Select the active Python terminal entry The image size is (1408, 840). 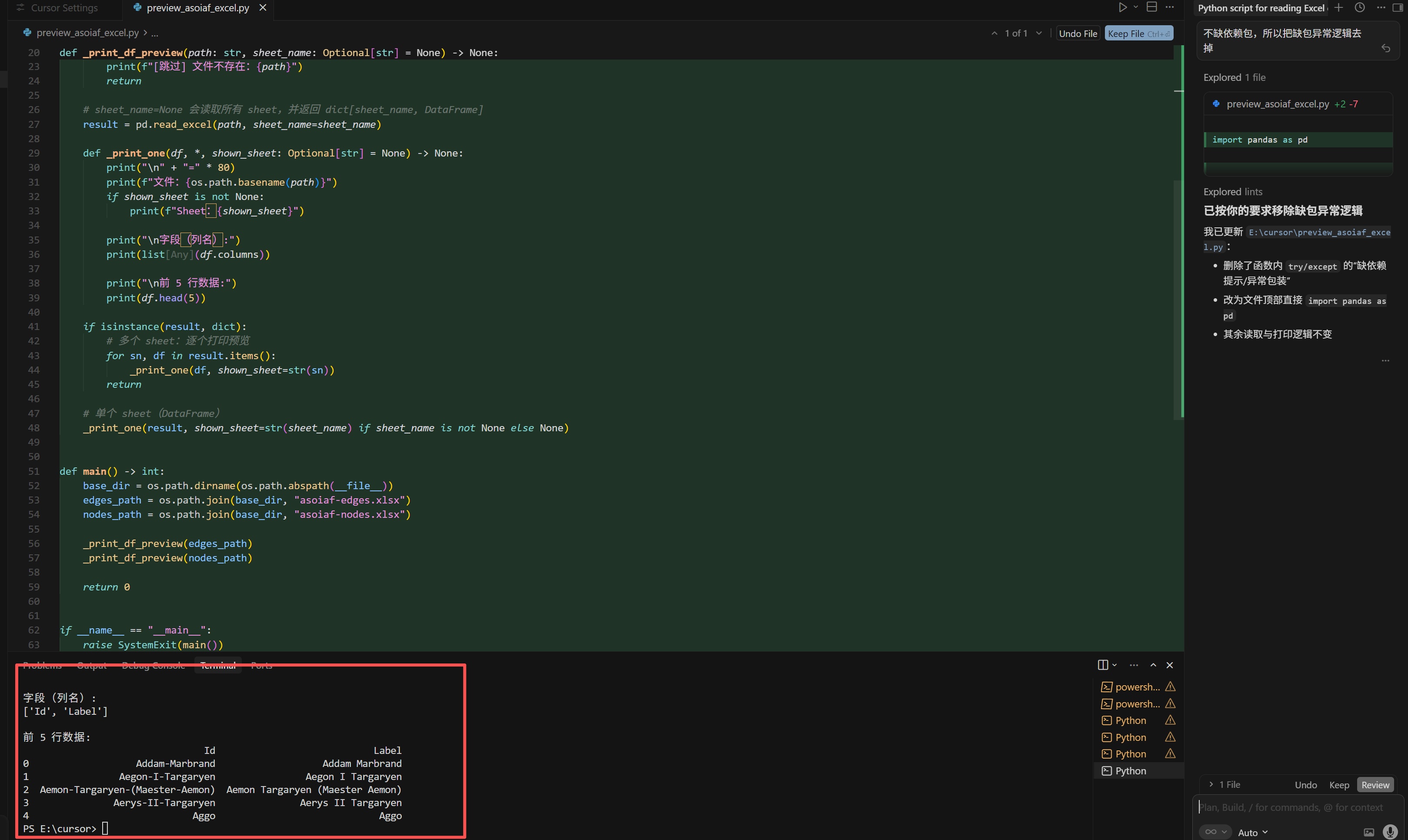[1138, 771]
